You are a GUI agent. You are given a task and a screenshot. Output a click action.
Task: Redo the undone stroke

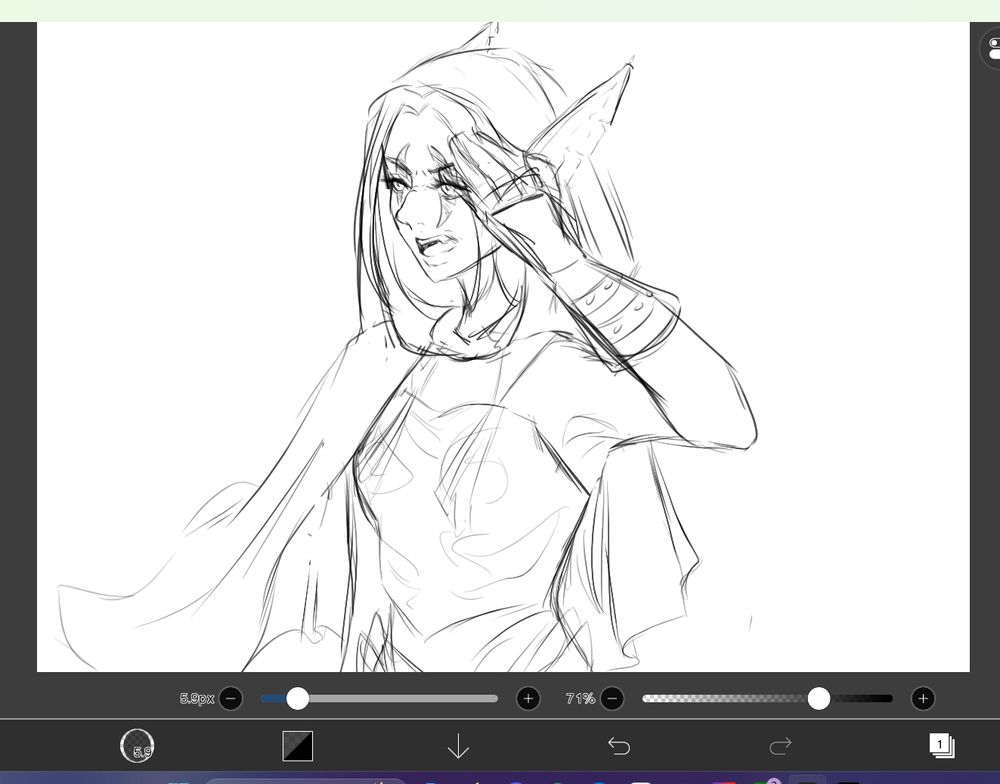pyautogui.click(x=780, y=745)
